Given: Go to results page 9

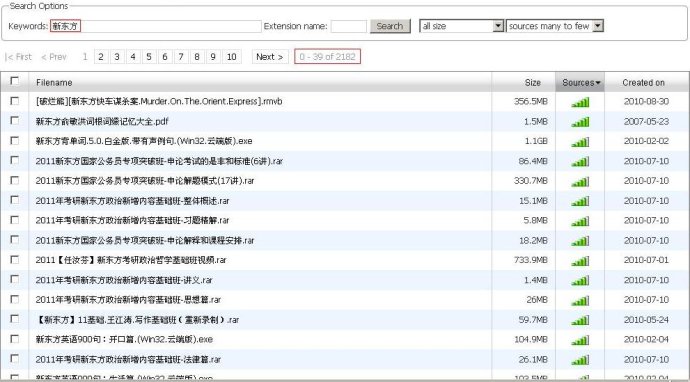Looking at the screenshot, I should point(213,57).
